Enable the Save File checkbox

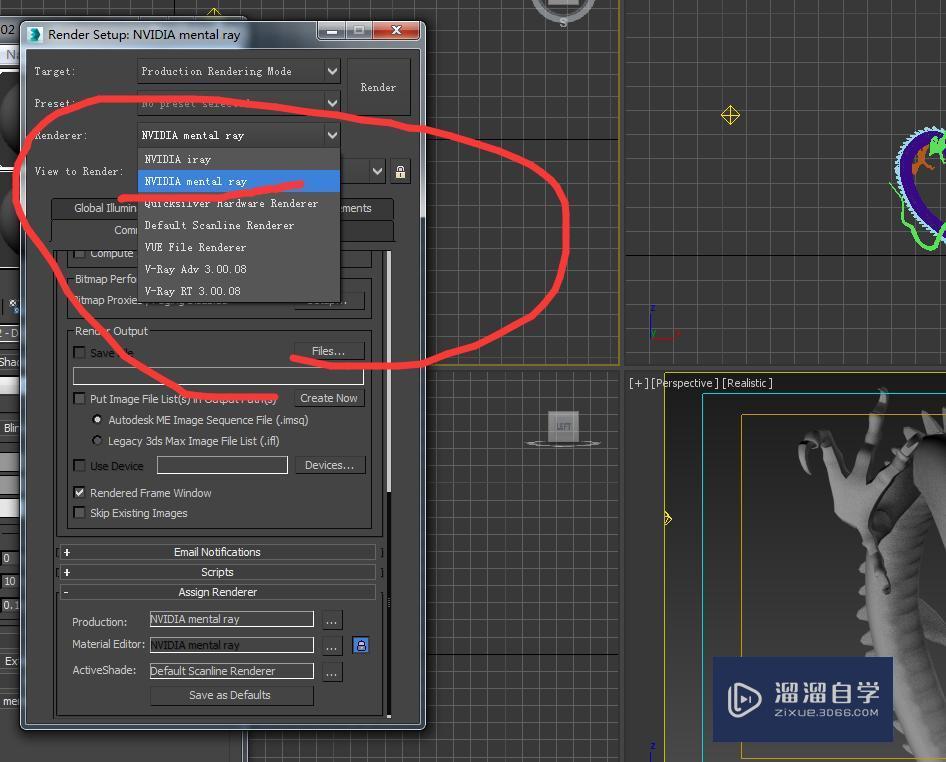click(x=79, y=352)
